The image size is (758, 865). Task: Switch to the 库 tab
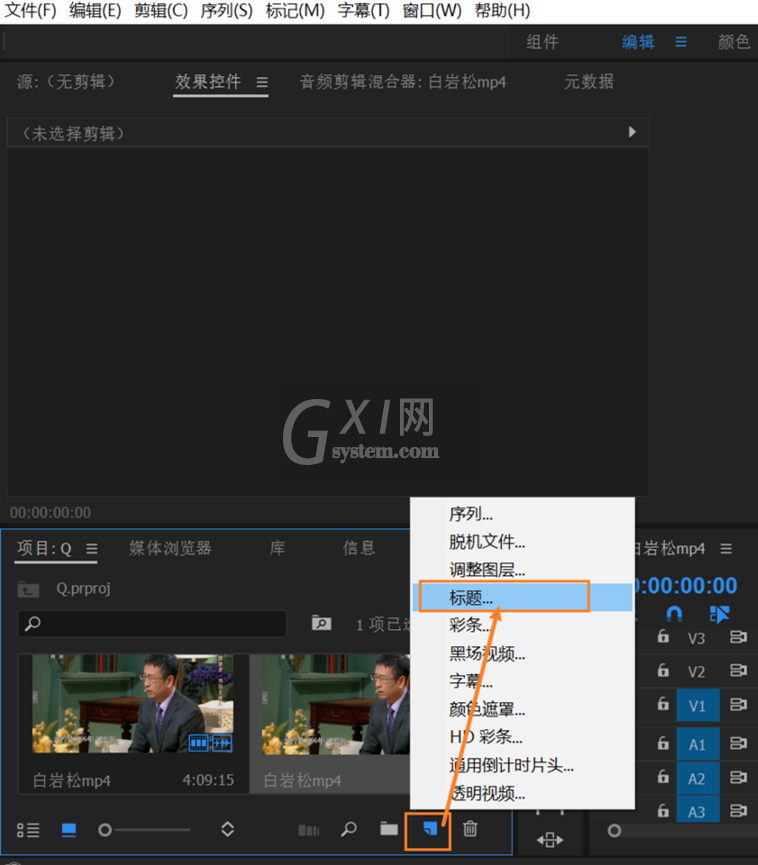point(277,548)
